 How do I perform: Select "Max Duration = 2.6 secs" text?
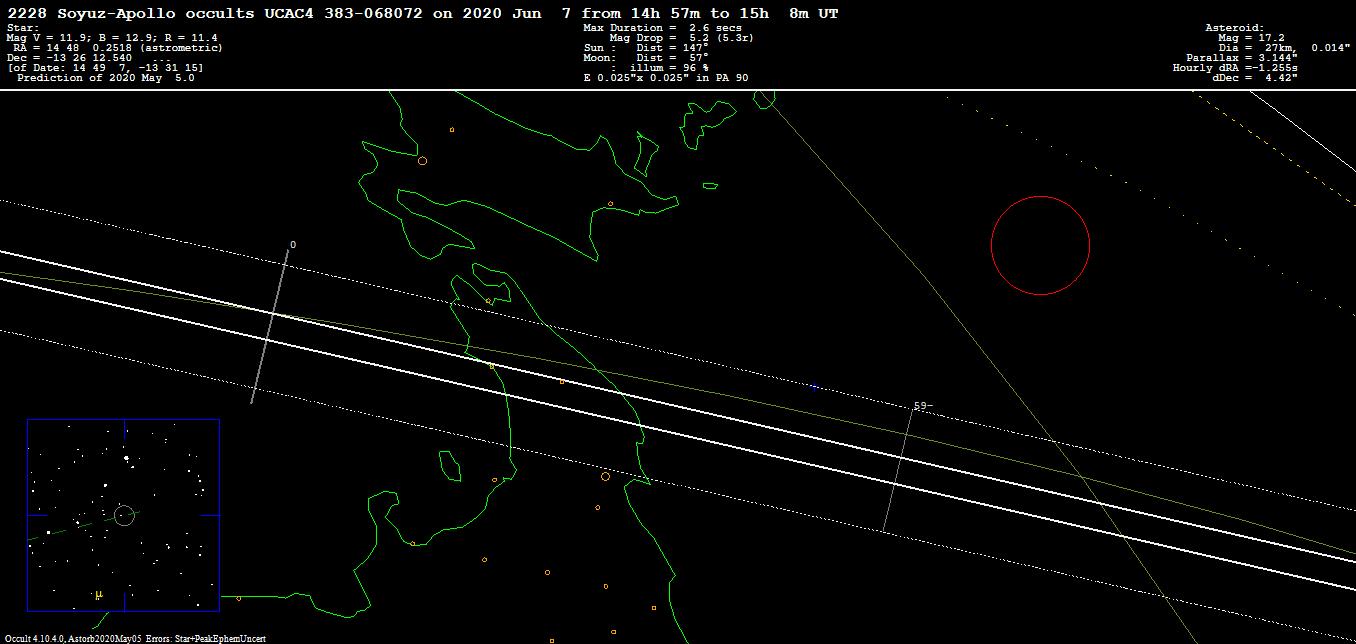[661, 28]
